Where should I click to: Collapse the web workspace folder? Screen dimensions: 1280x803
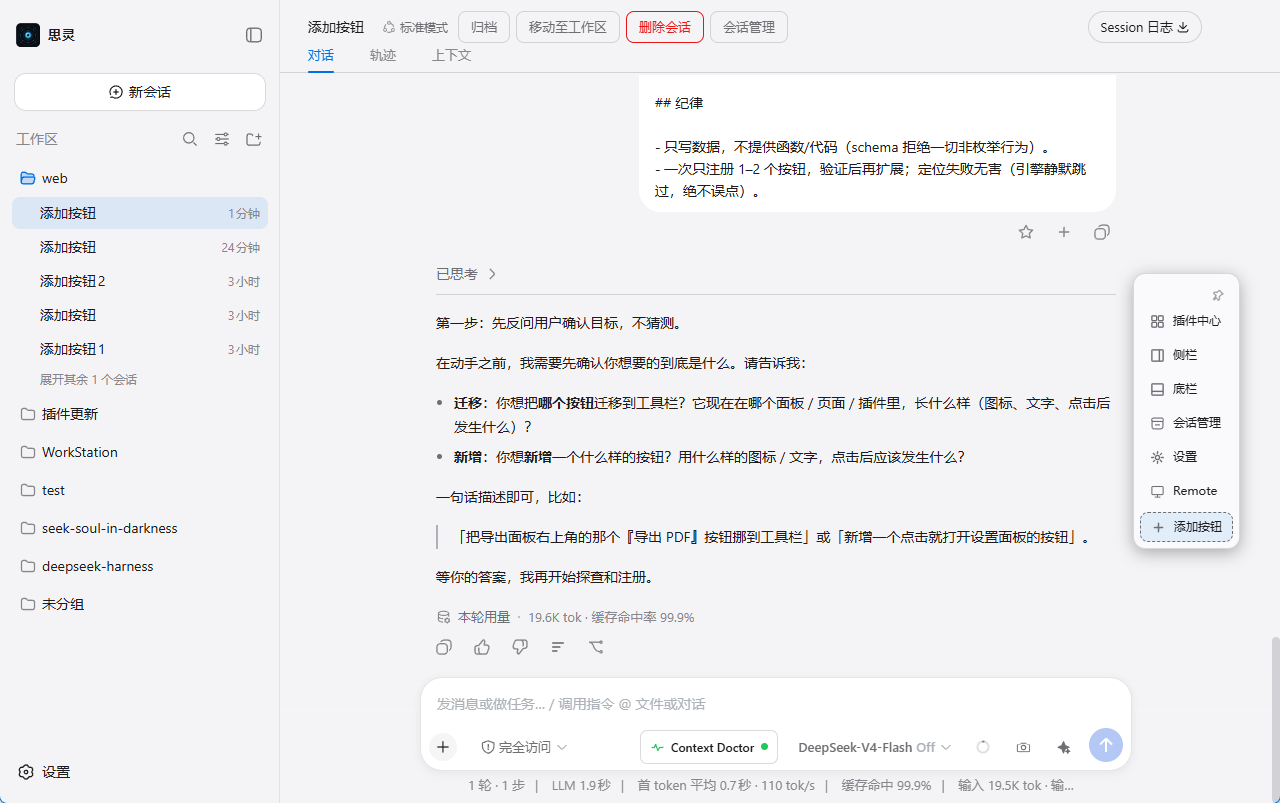[x=140, y=178]
